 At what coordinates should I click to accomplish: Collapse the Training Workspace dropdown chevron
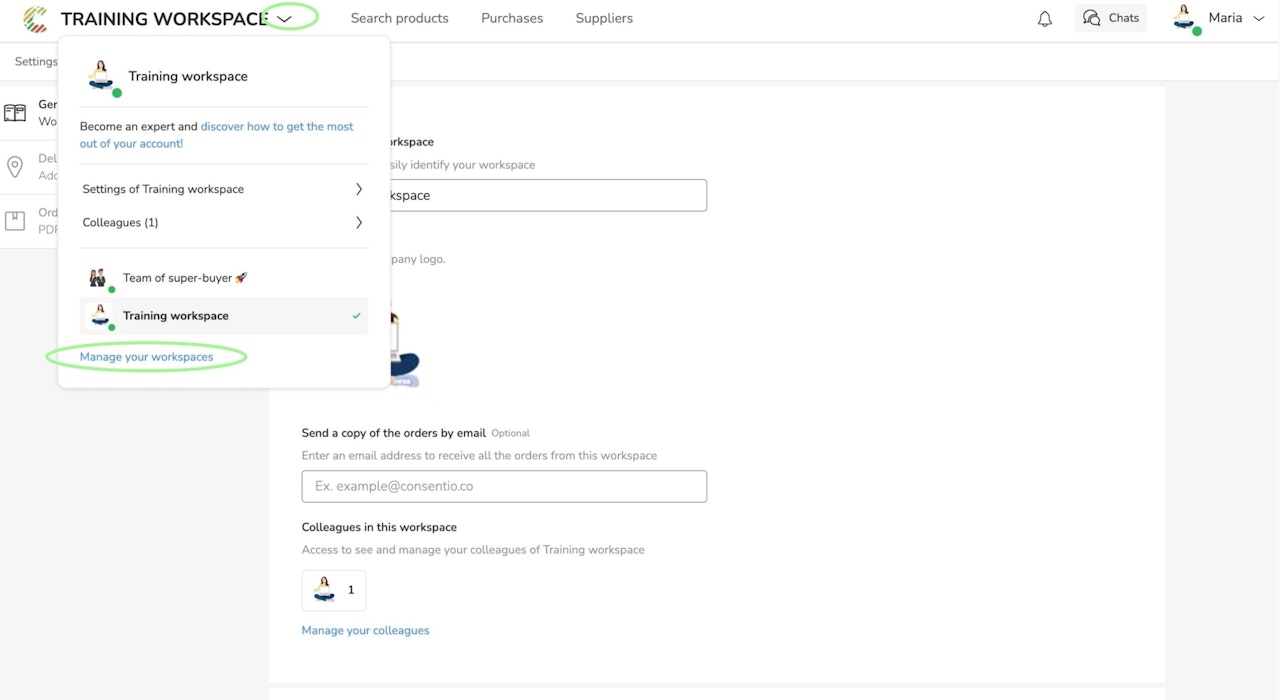tap(285, 18)
